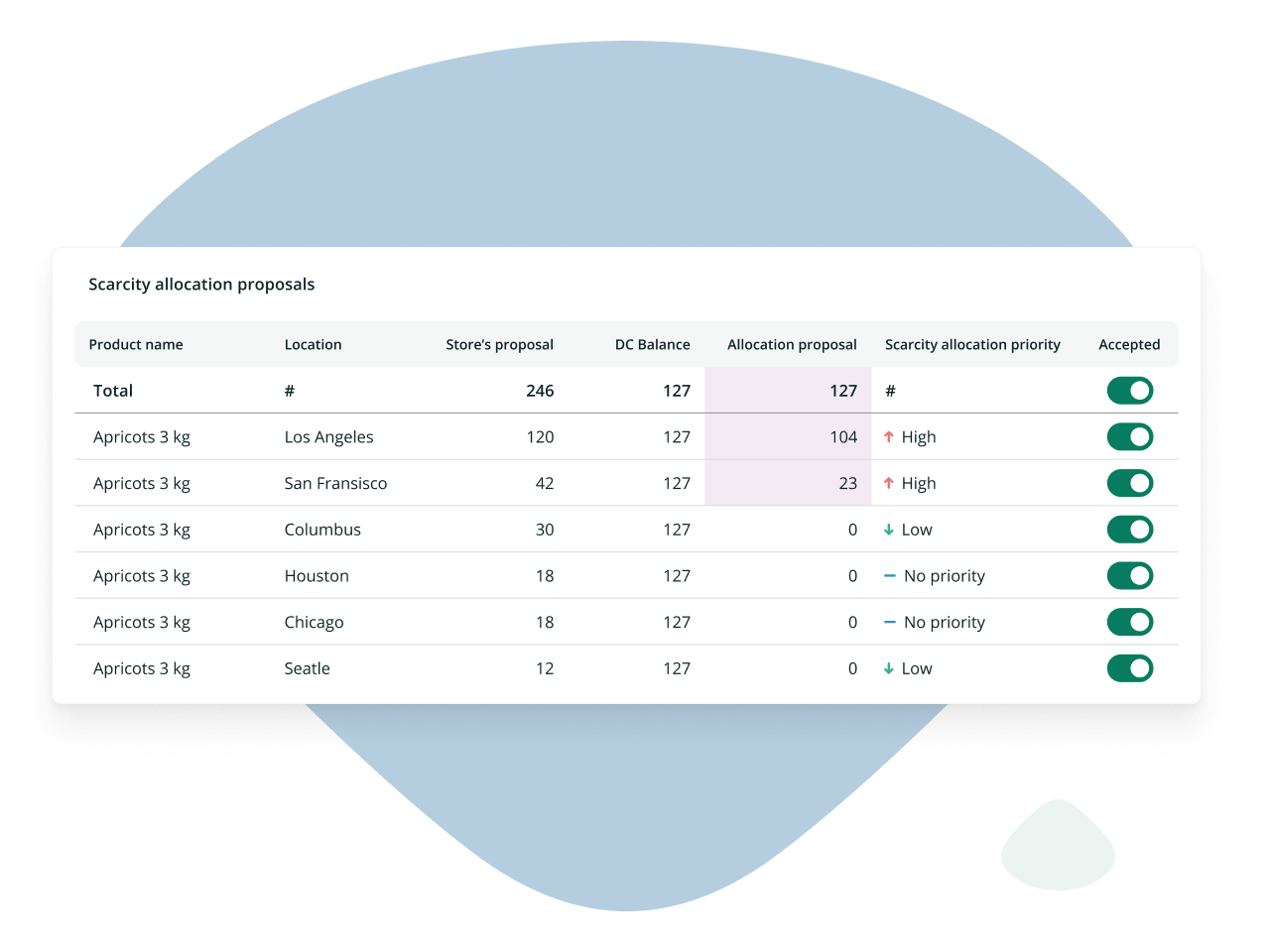Toggle the Accepted switch in Total row
Screen dimensions: 1270x952
(x=1129, y=391)
